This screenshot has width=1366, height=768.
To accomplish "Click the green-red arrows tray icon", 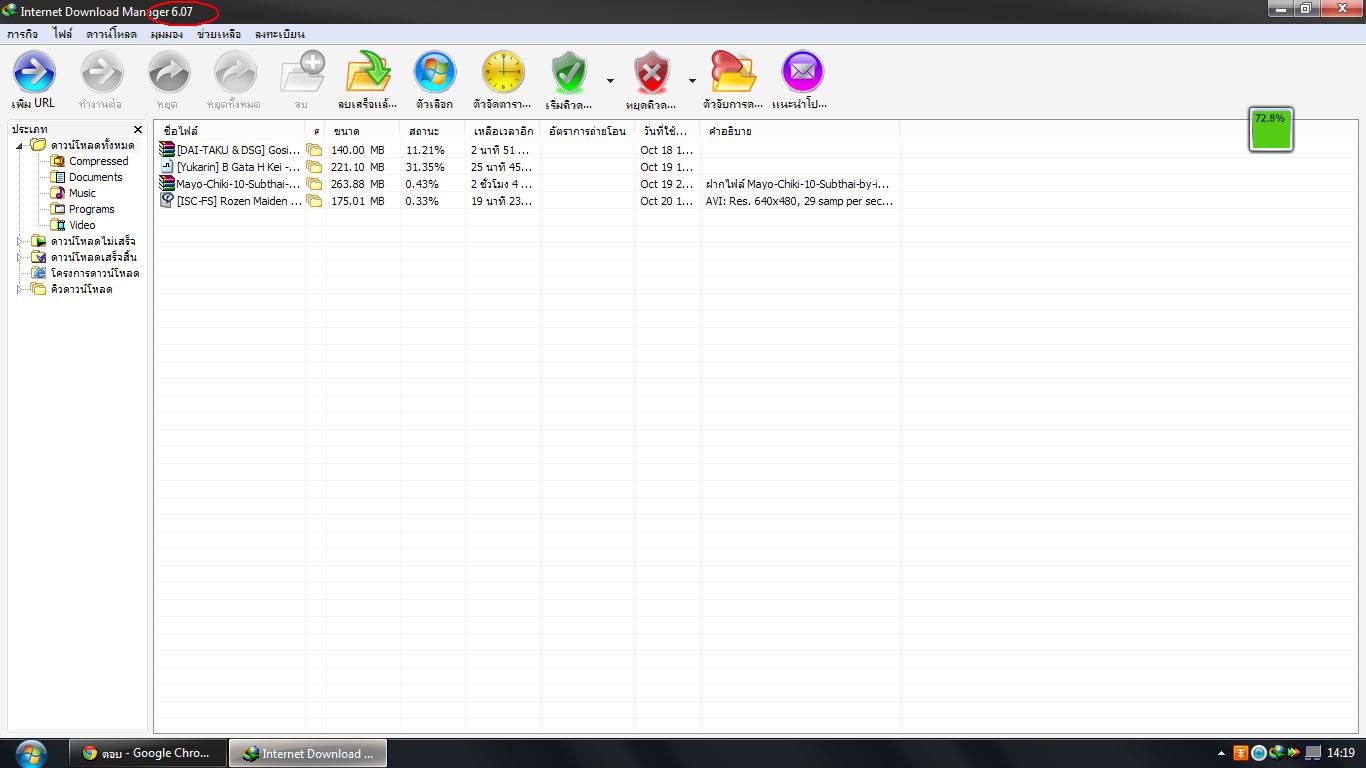I will tap(1293, 753).
